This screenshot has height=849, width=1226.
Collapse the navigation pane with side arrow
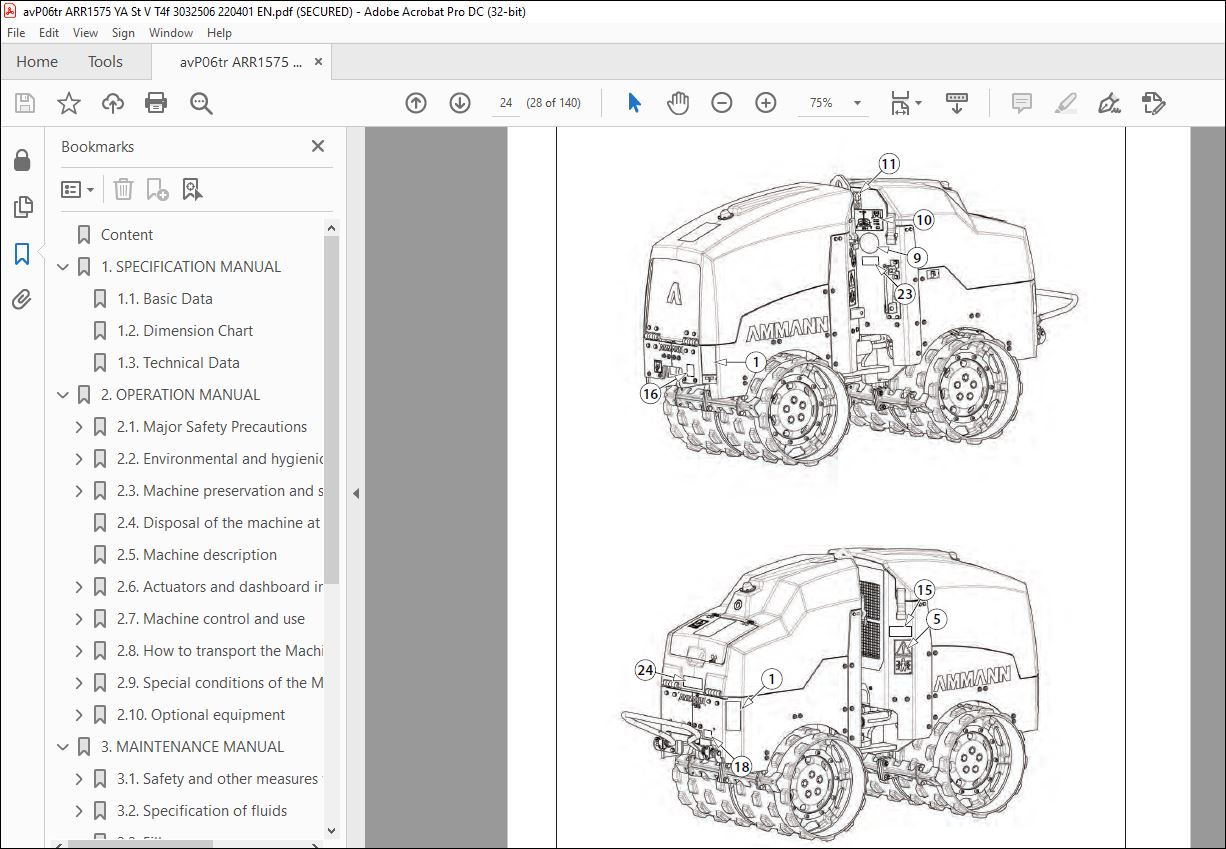pos(356,493)
